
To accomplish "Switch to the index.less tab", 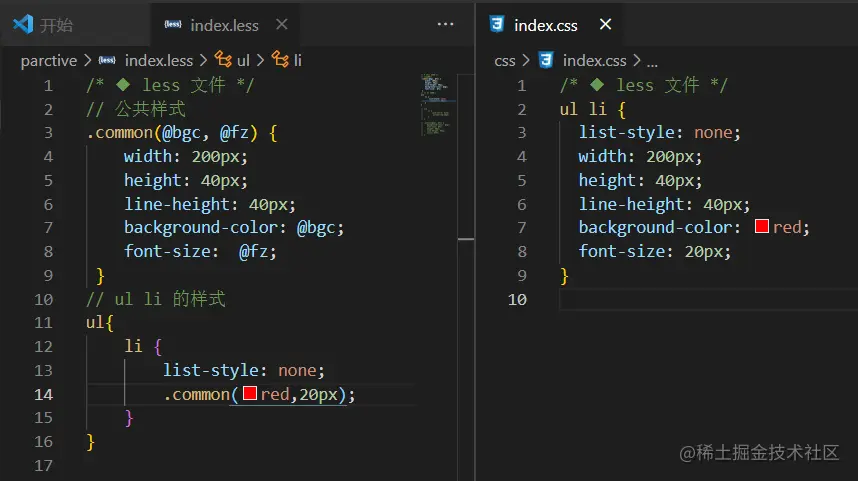I will click(224, 25).
